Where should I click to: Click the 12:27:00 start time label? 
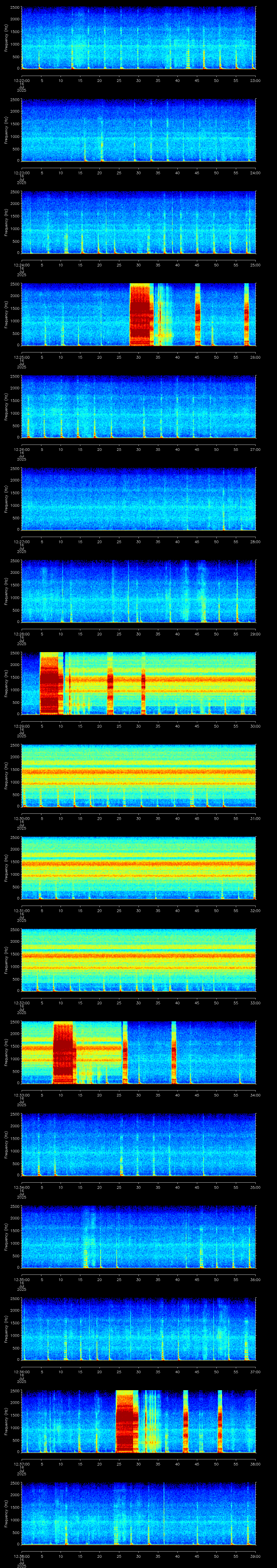tap(21, 542)
